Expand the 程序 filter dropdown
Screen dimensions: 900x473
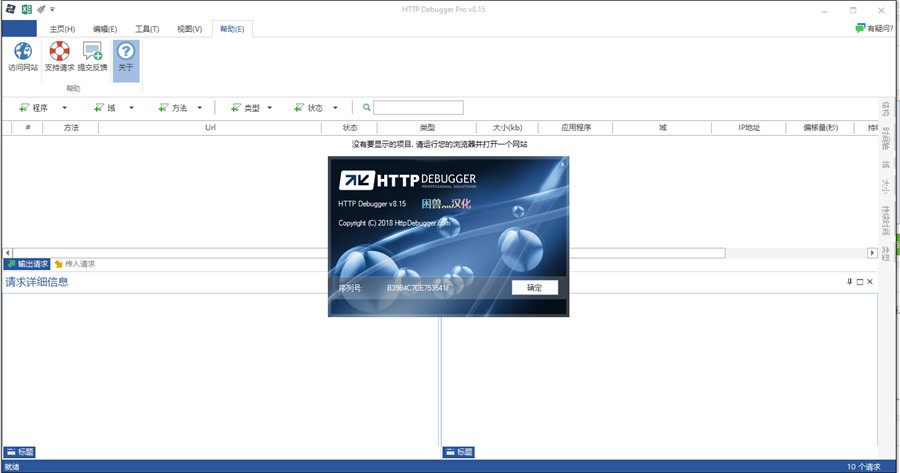click(x=65, y=108)
